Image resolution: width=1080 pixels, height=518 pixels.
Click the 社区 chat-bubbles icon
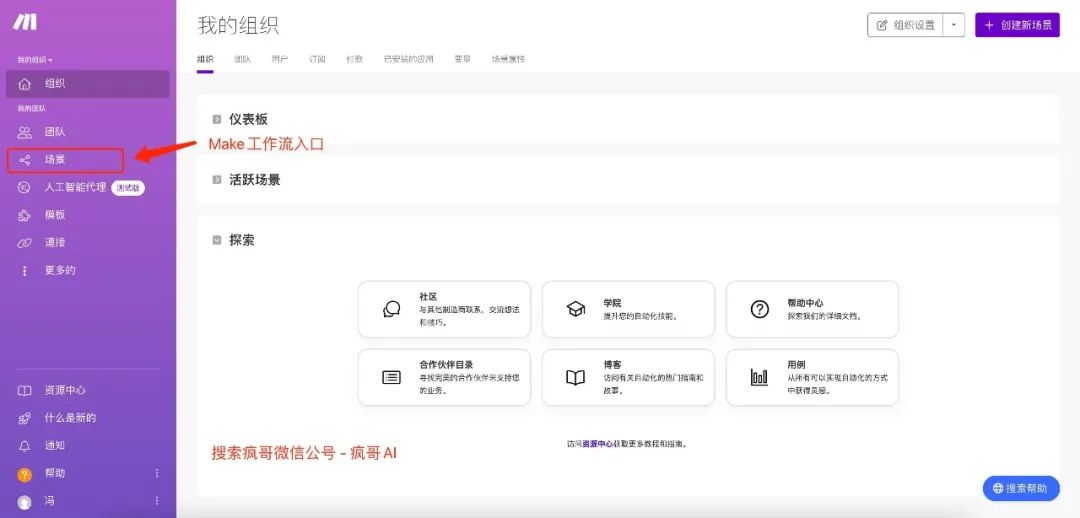(x=391, y=309)
